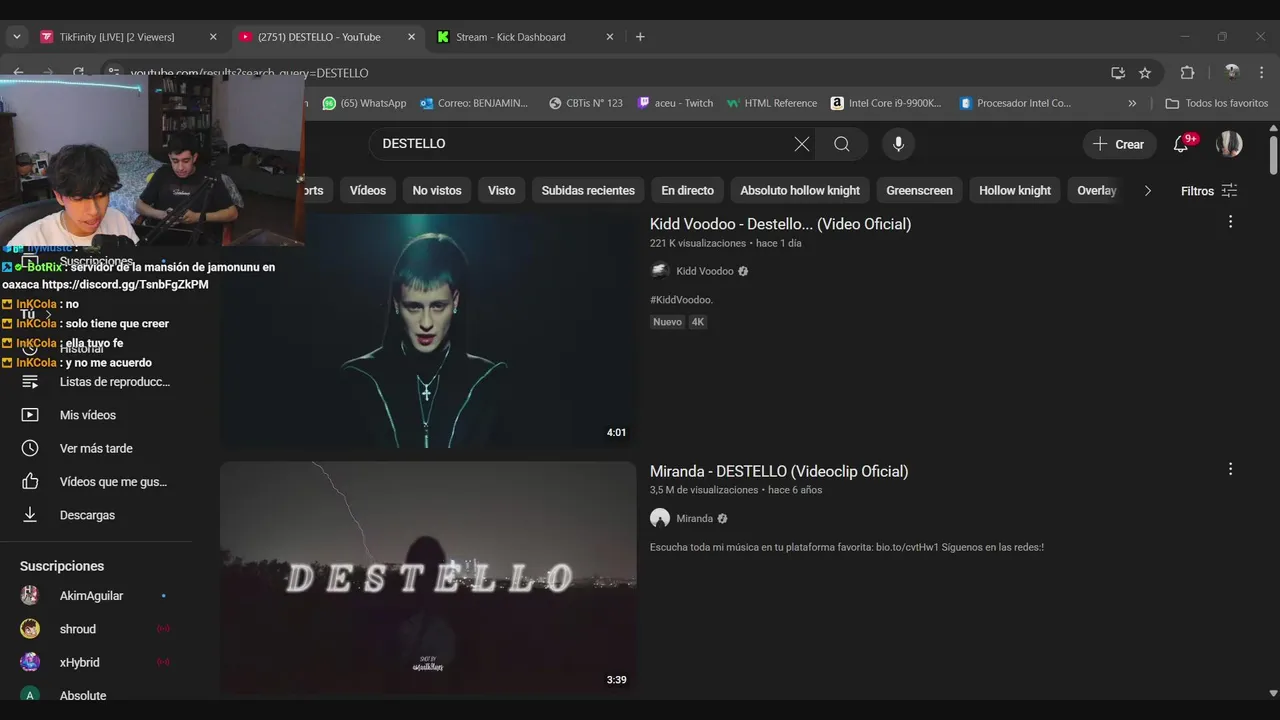Screen dimensions: 1280x720
Task: Select the No vistos filter chip
Action: coord(437,190)
